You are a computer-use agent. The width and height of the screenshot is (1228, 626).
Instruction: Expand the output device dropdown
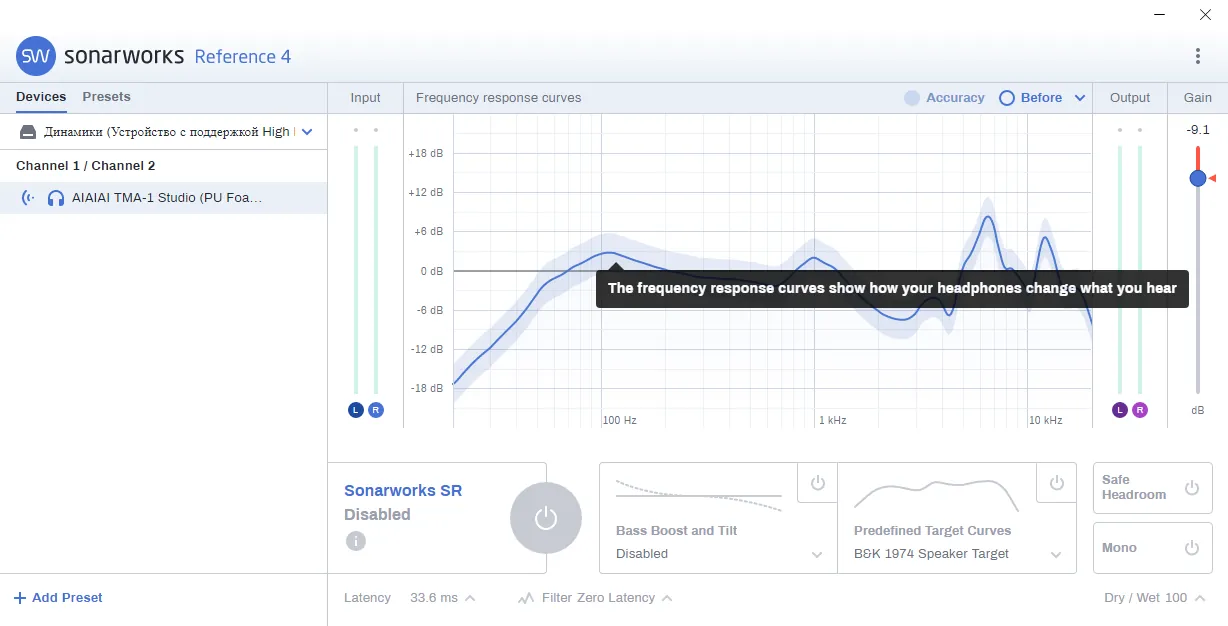[307, 132]
